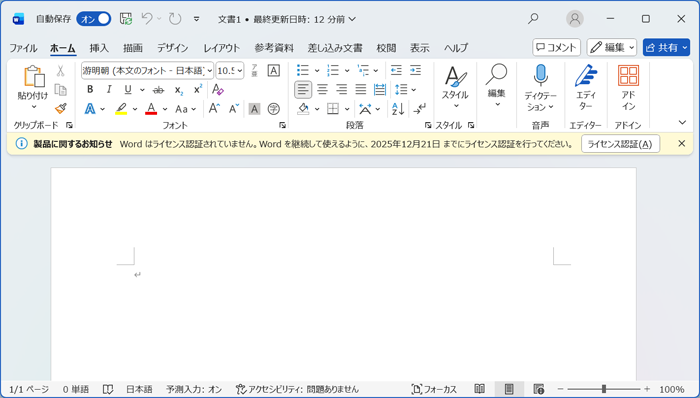Expand the bullet list options arrow
The width and height of the screenshot is (700, 398).
click(317, 70)
